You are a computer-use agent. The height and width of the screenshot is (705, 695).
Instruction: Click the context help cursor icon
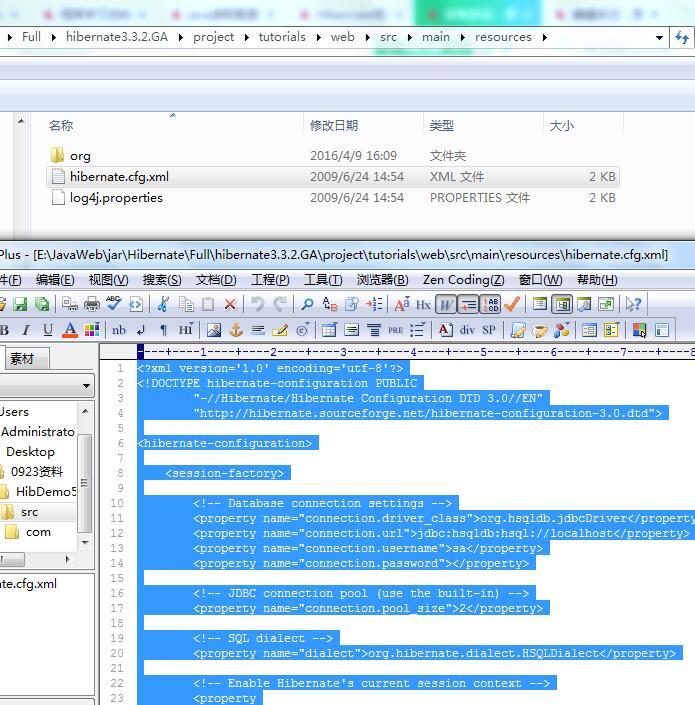633,304
